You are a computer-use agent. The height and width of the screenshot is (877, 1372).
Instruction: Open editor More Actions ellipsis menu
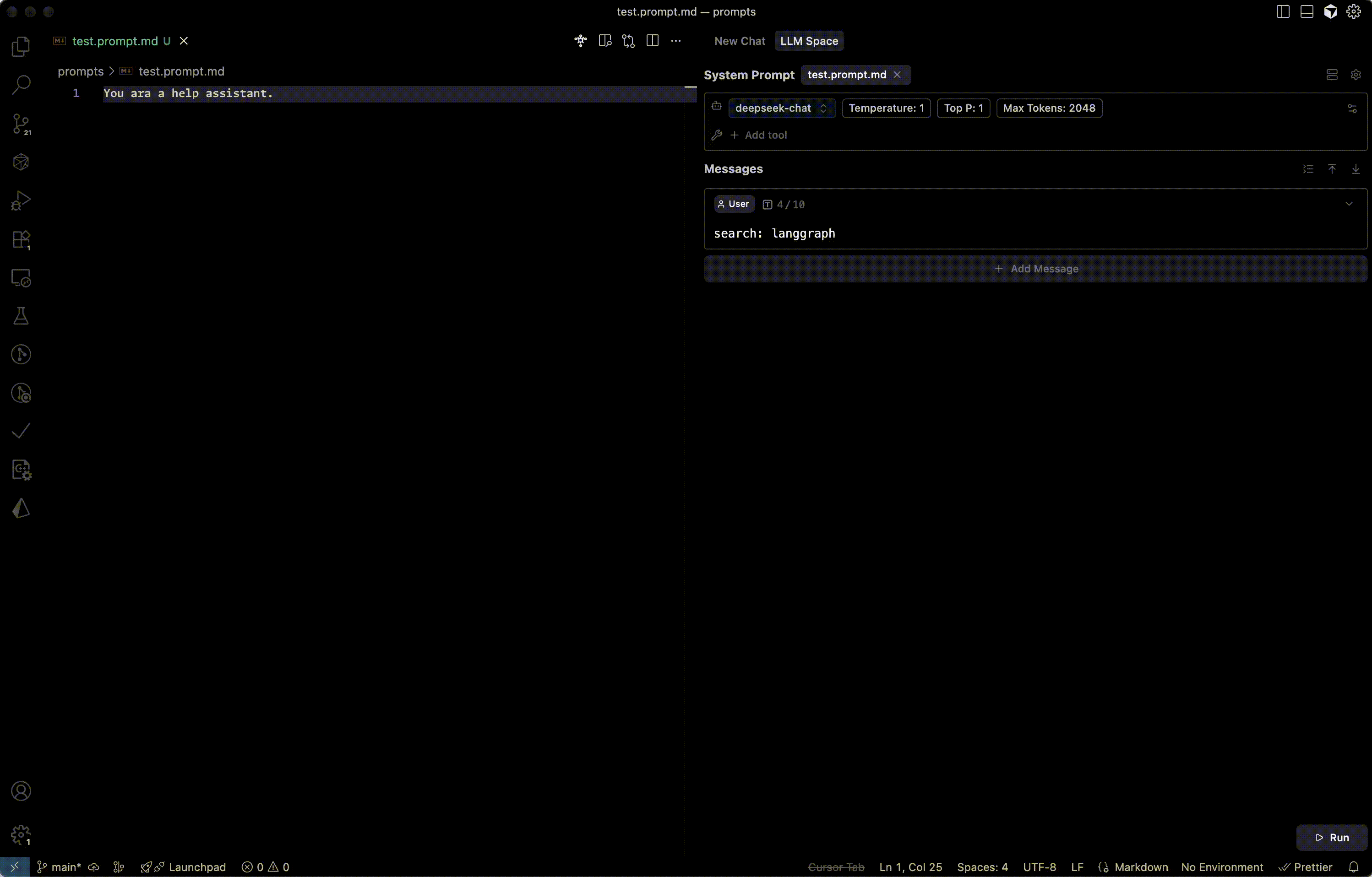676,41
